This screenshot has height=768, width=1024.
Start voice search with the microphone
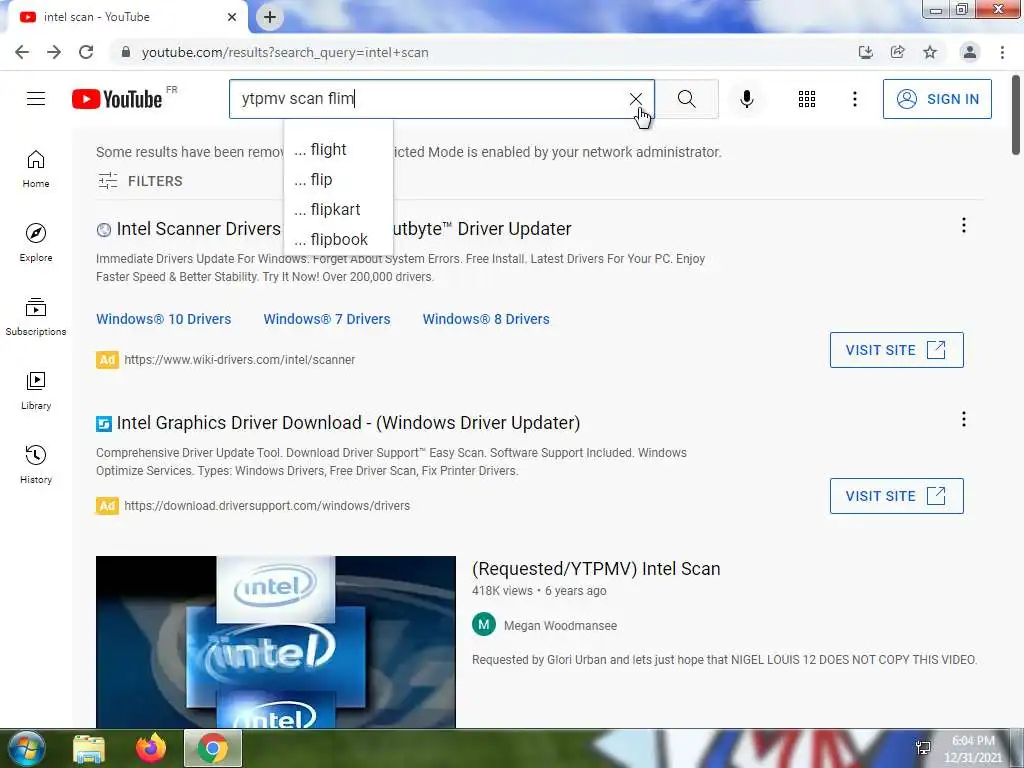[746, 99]
